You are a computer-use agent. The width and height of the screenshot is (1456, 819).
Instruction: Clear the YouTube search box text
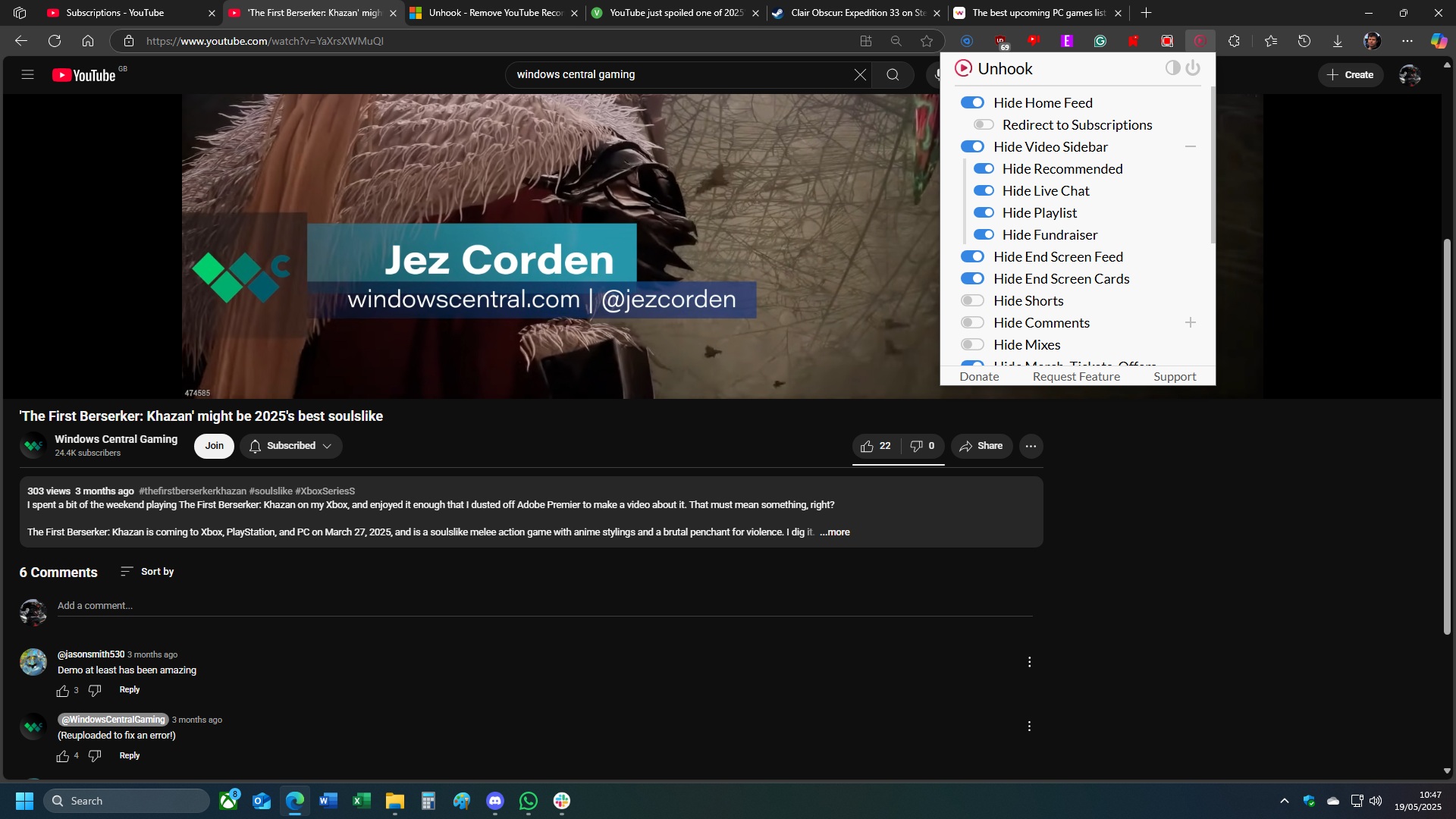860,74
